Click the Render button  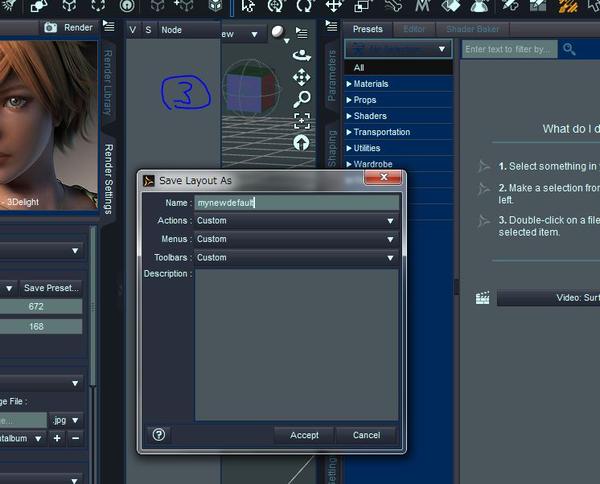69,28
